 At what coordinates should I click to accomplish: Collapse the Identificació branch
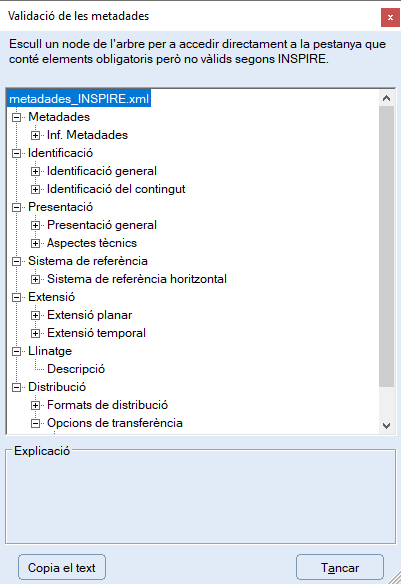tap(16, 153)
